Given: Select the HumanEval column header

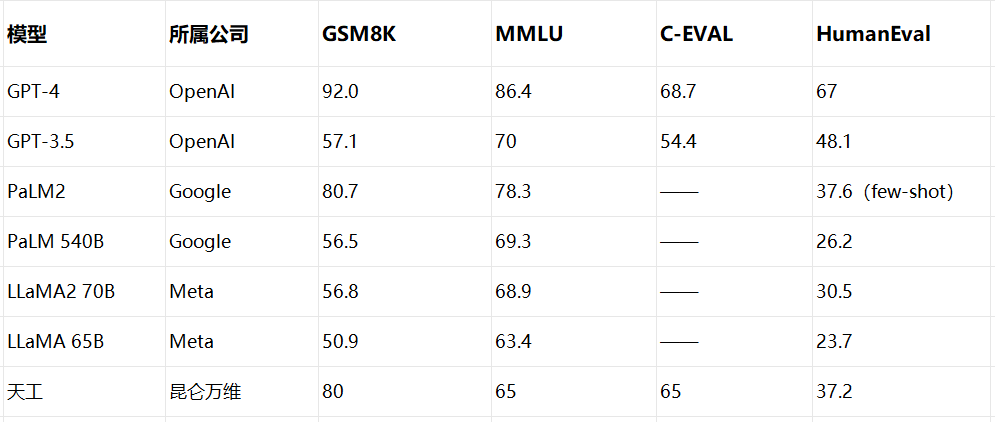Looking at the screenshot, I should (873, 35).
